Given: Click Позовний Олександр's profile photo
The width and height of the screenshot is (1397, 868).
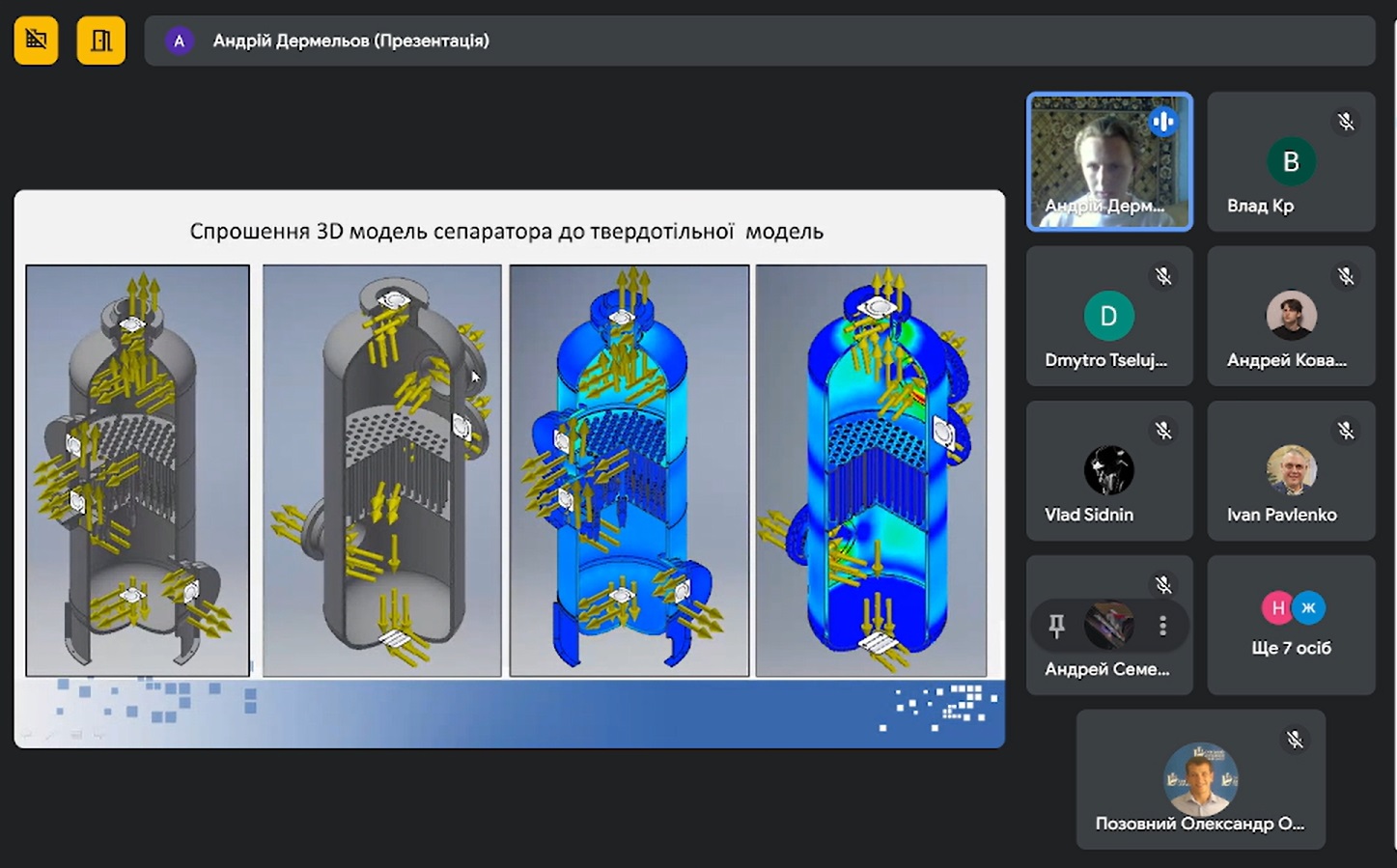Looking at the screenshot, I should pos(1200,779).
